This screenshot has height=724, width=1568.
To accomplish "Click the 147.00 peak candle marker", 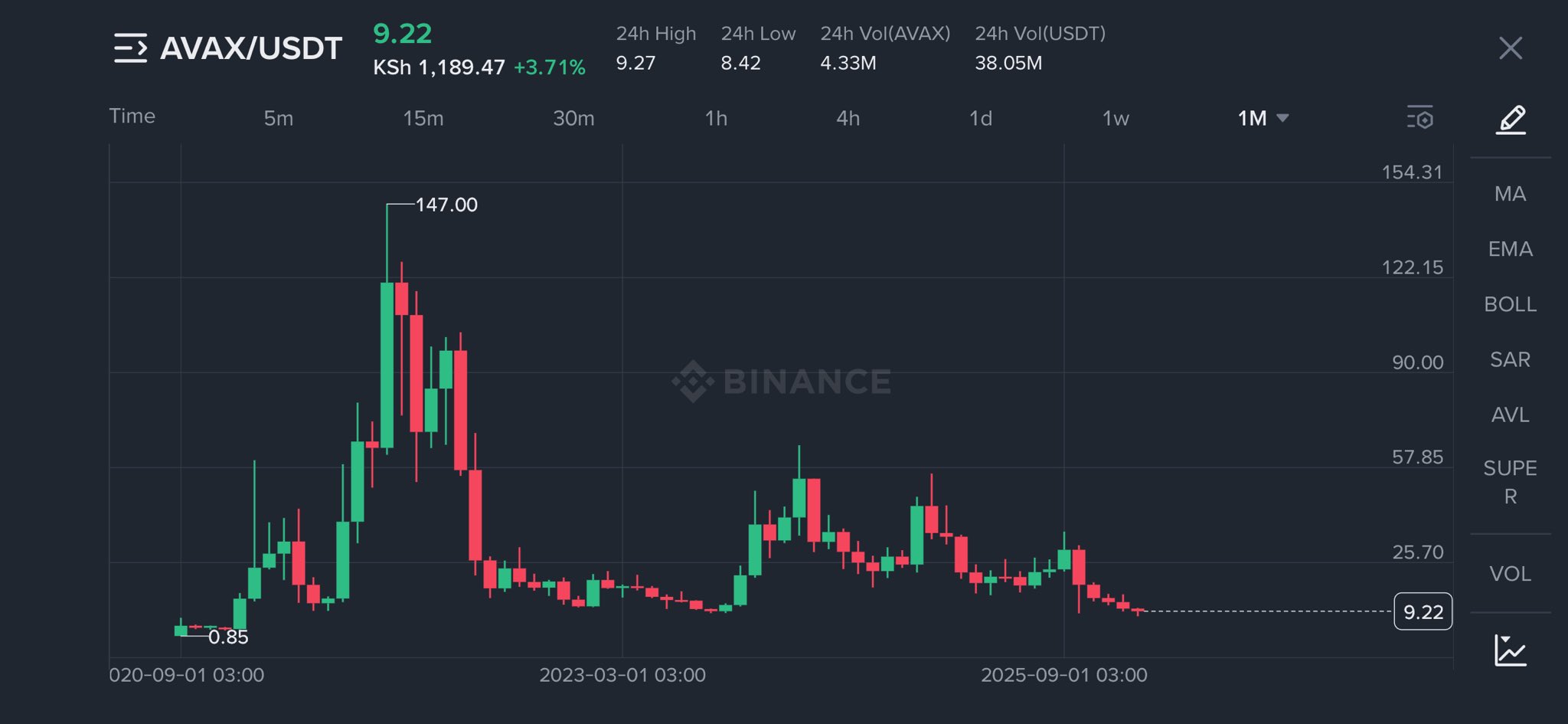I will [446, 205].
